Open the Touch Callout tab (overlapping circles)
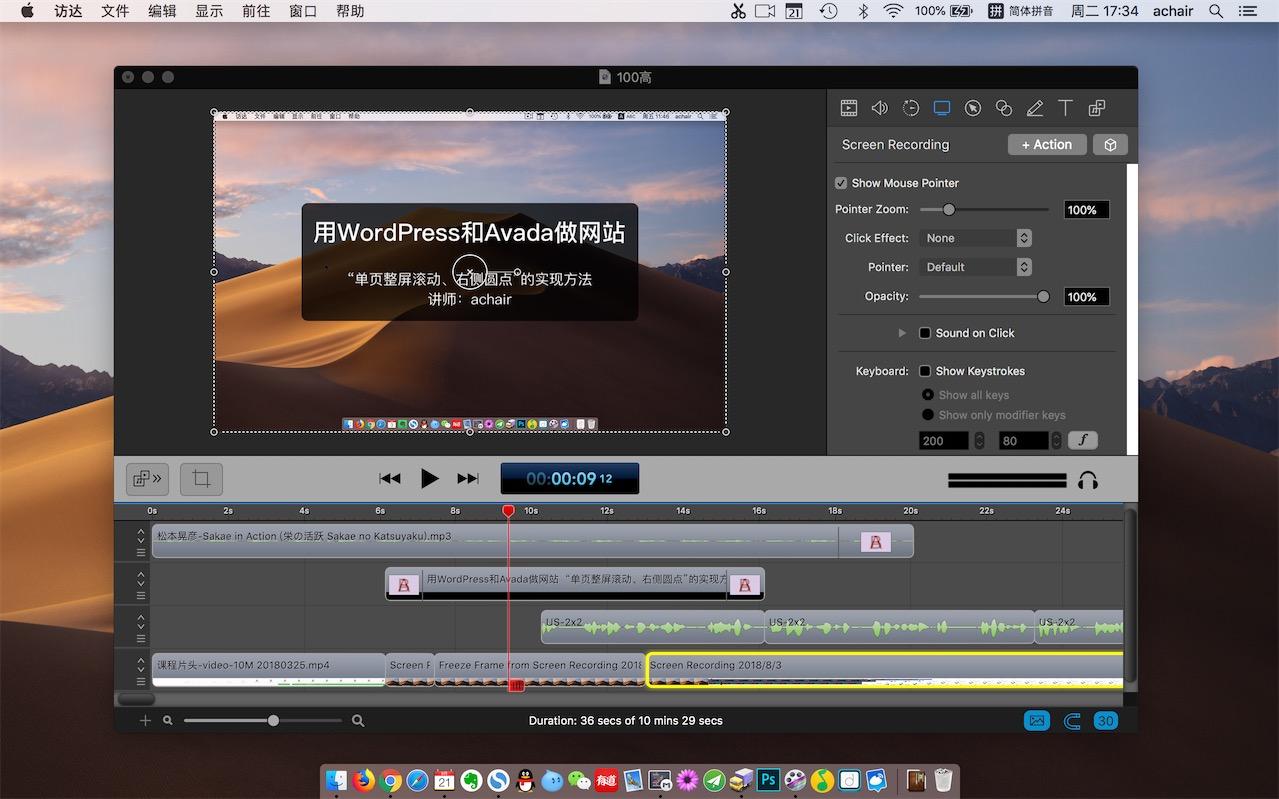 point(1003,108)
